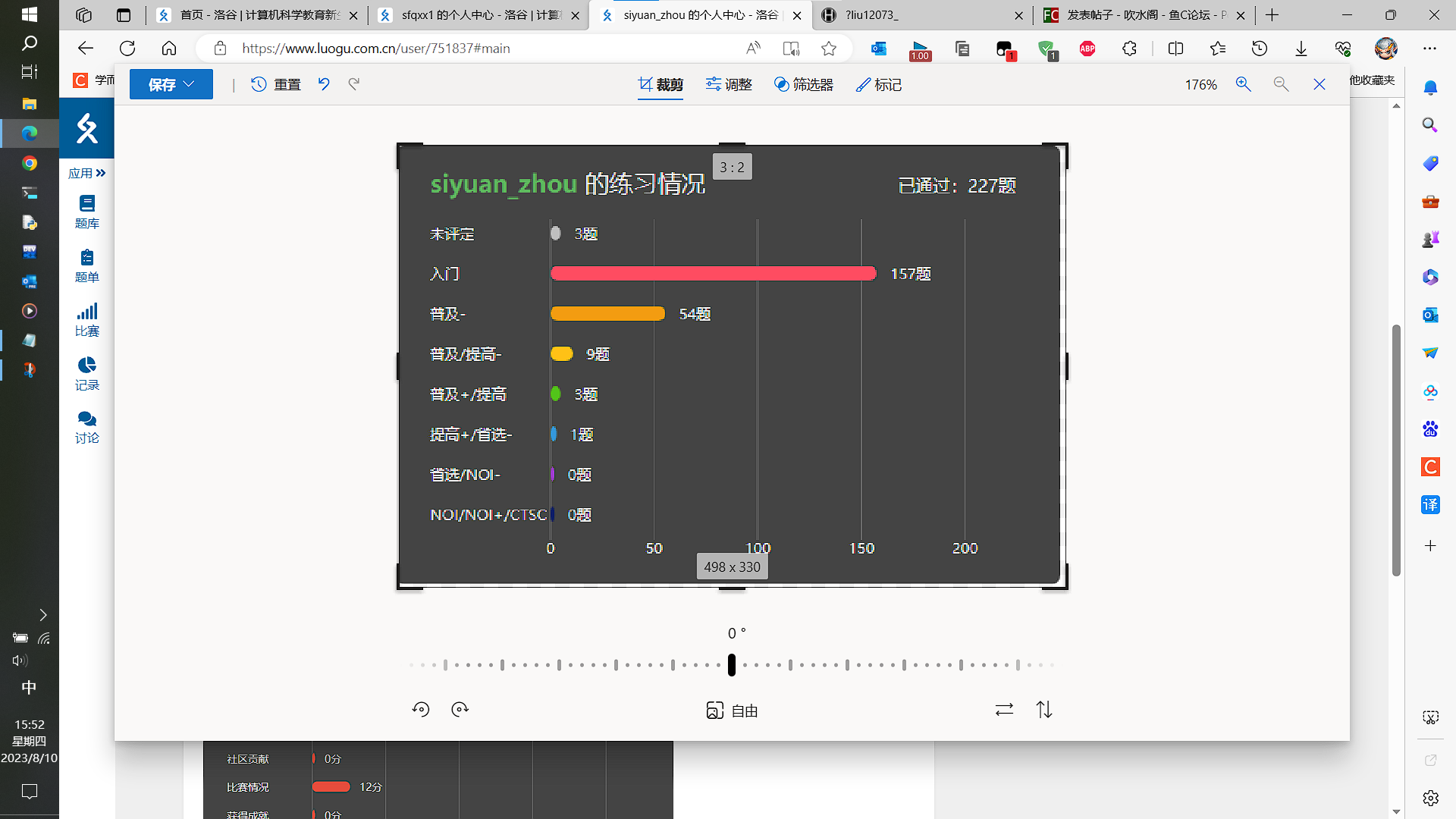Add a new sidebar app
The height and width of the screenshot is (819, 1456).
coord(1430,546)
